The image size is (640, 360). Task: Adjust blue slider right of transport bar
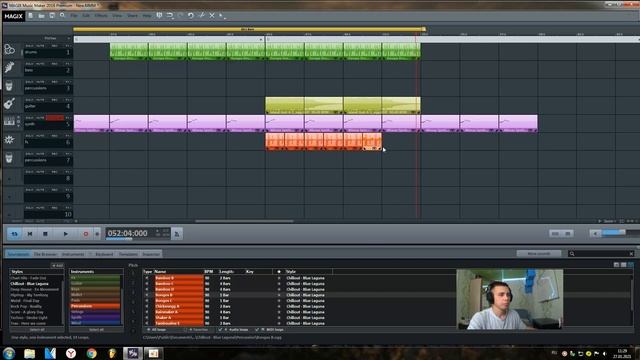pyautogui.click(x=613, y=233)
